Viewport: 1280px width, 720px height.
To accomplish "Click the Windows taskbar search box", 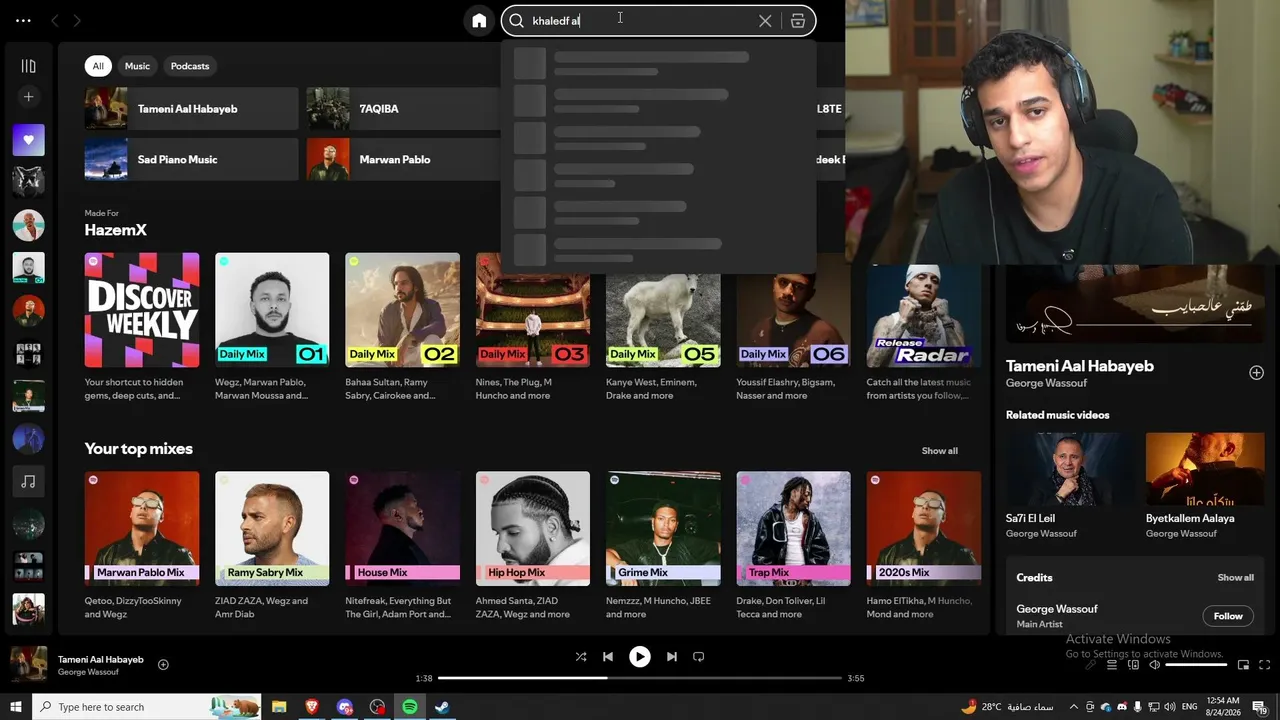I will (x=147, y=707).
